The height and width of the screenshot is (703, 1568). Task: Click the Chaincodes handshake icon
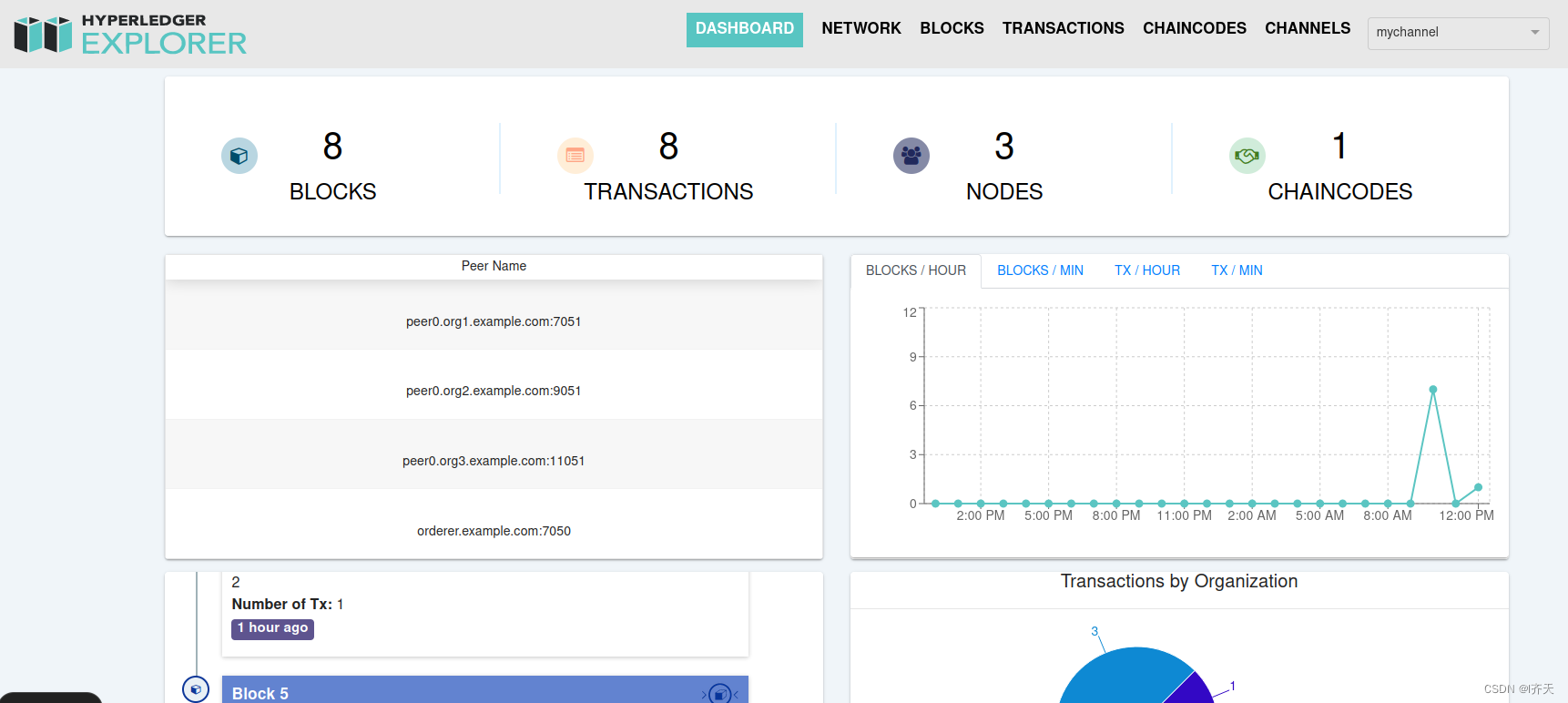(x=1247, y=156)
